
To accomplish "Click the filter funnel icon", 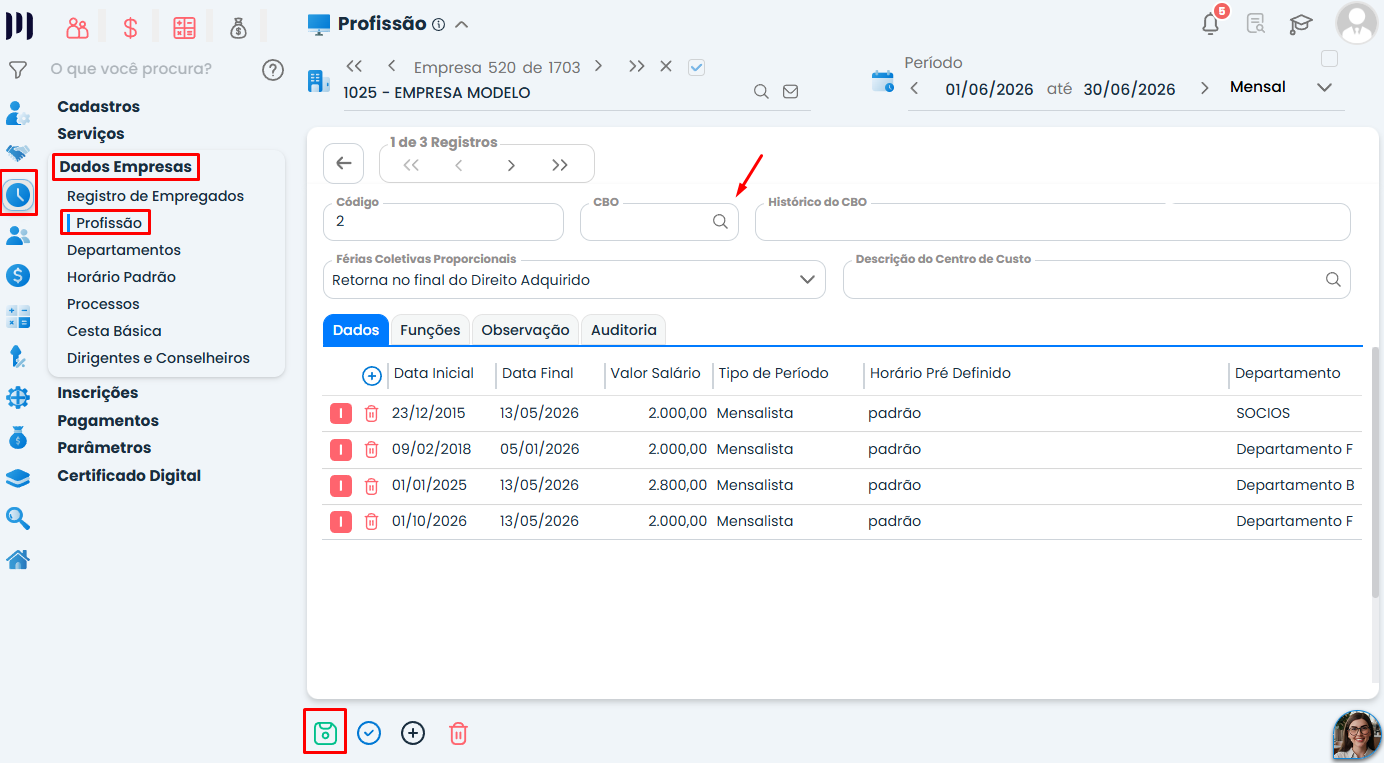I will pos(18,70).
